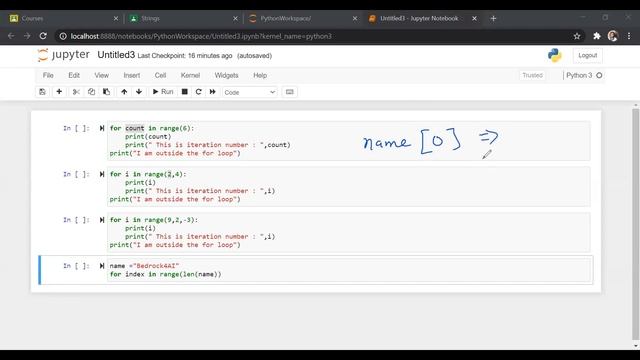This screenshot has width=640, height=360.
Task: Open the browser profile avatar
Action: [613, 36]
